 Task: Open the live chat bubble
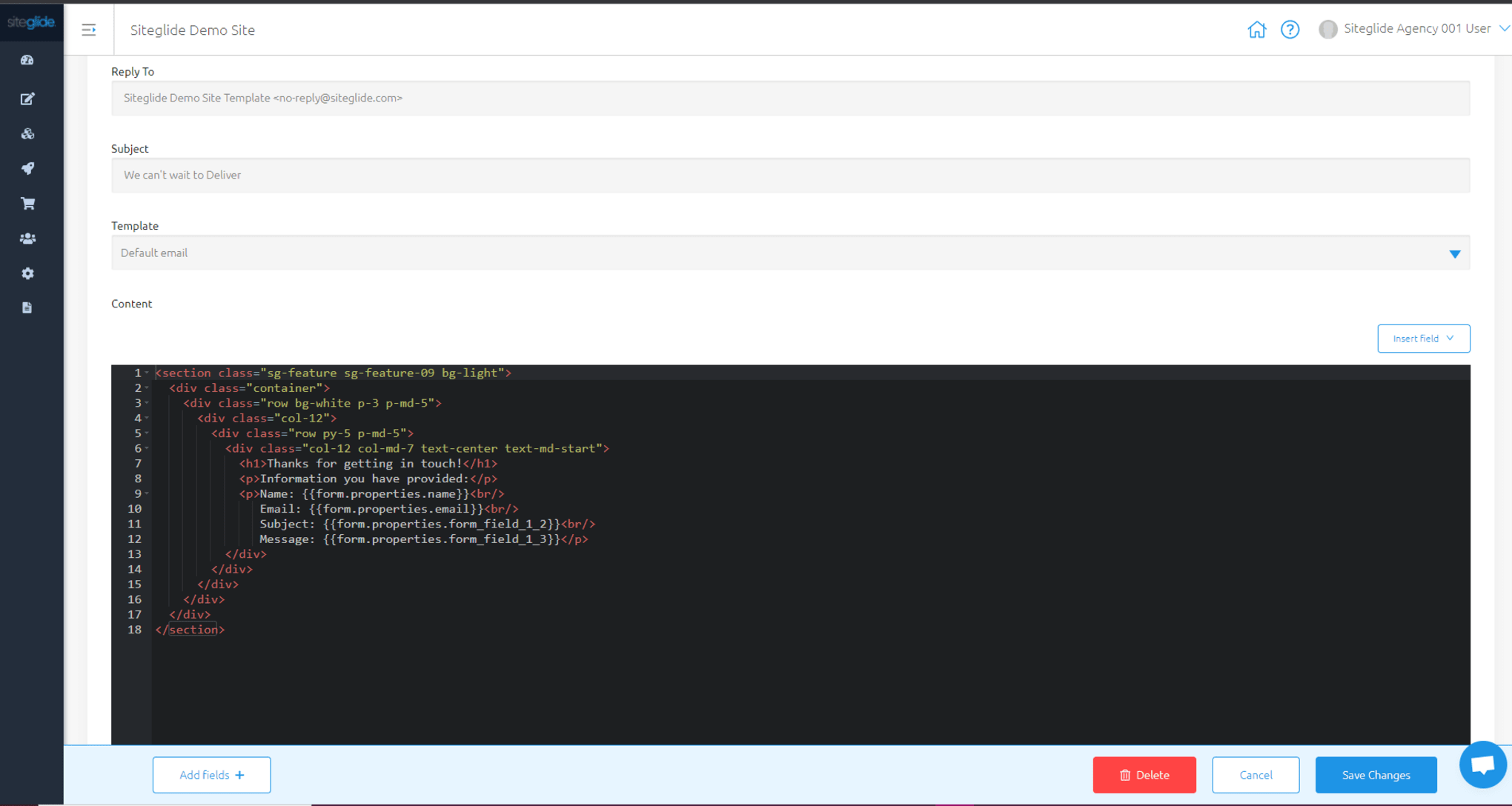click(1483, 765)
